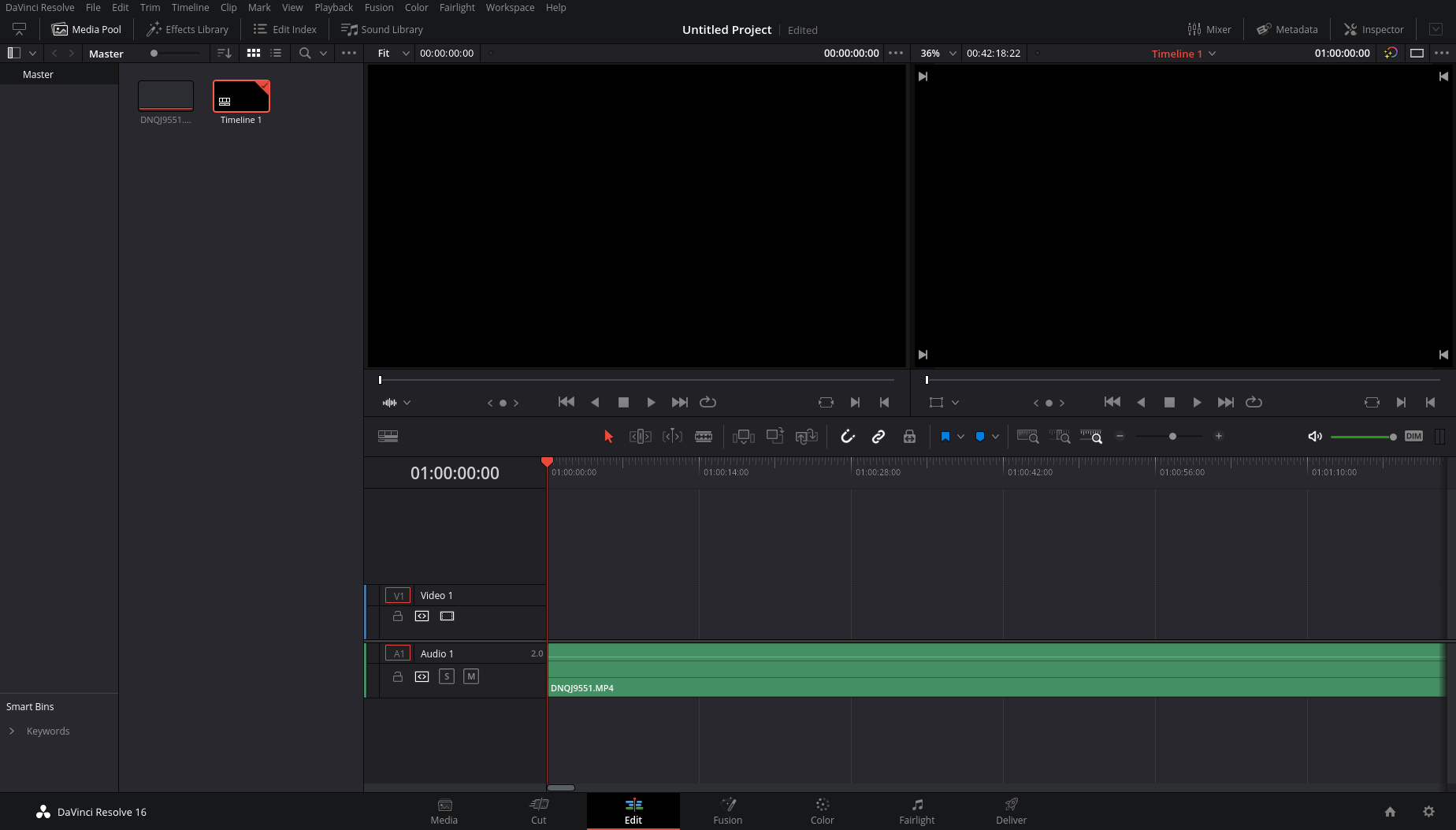Switch to the Cut page tab
1456x830 pixels.
(x=539, y=811)
